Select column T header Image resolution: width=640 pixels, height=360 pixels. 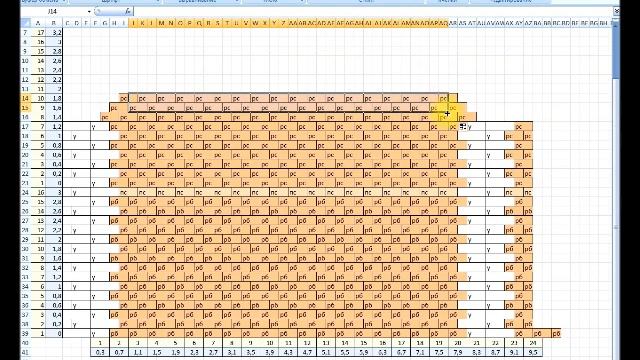(227, 23)
